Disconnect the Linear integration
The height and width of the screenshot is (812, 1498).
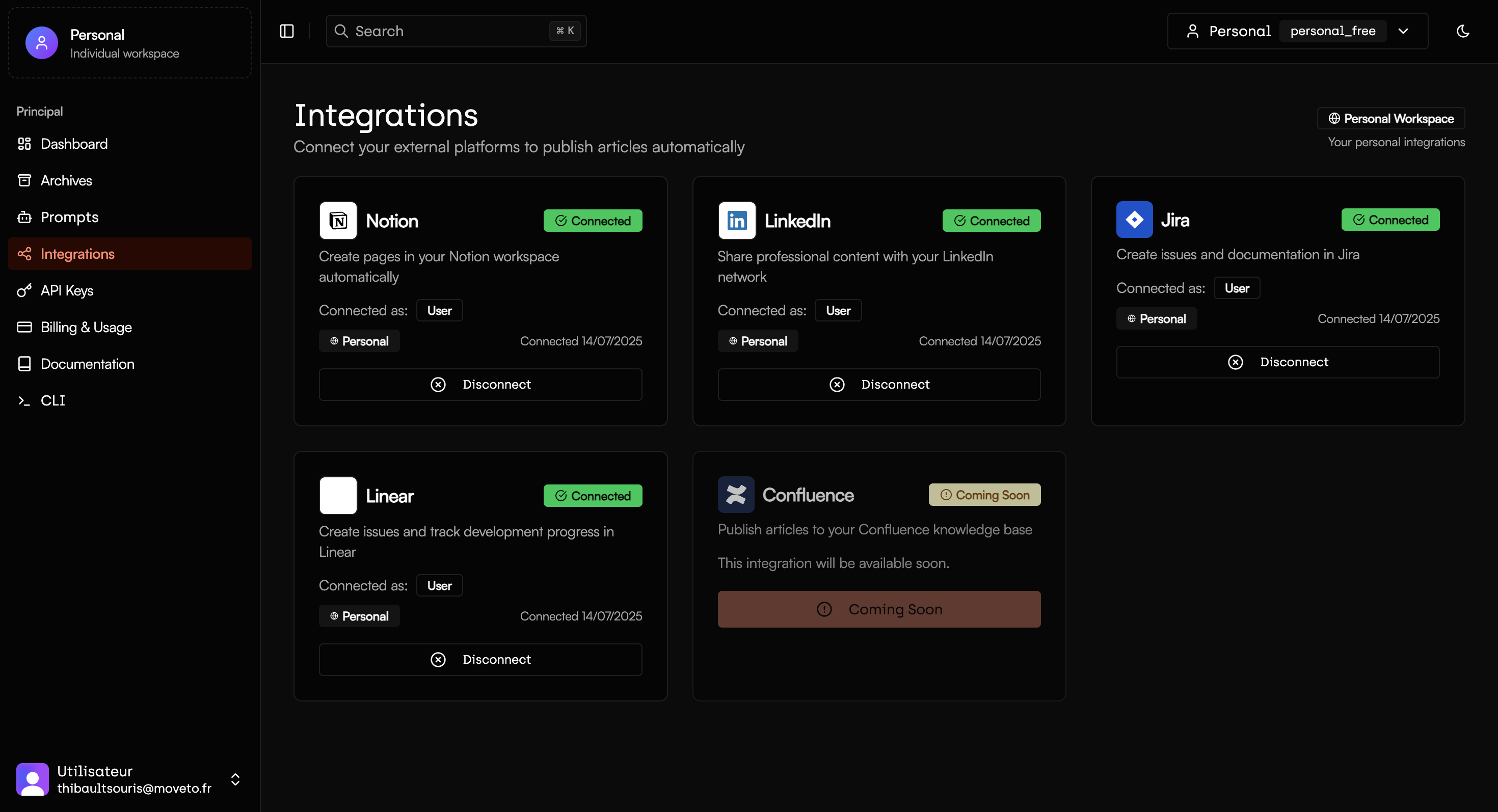click(480, 659)
